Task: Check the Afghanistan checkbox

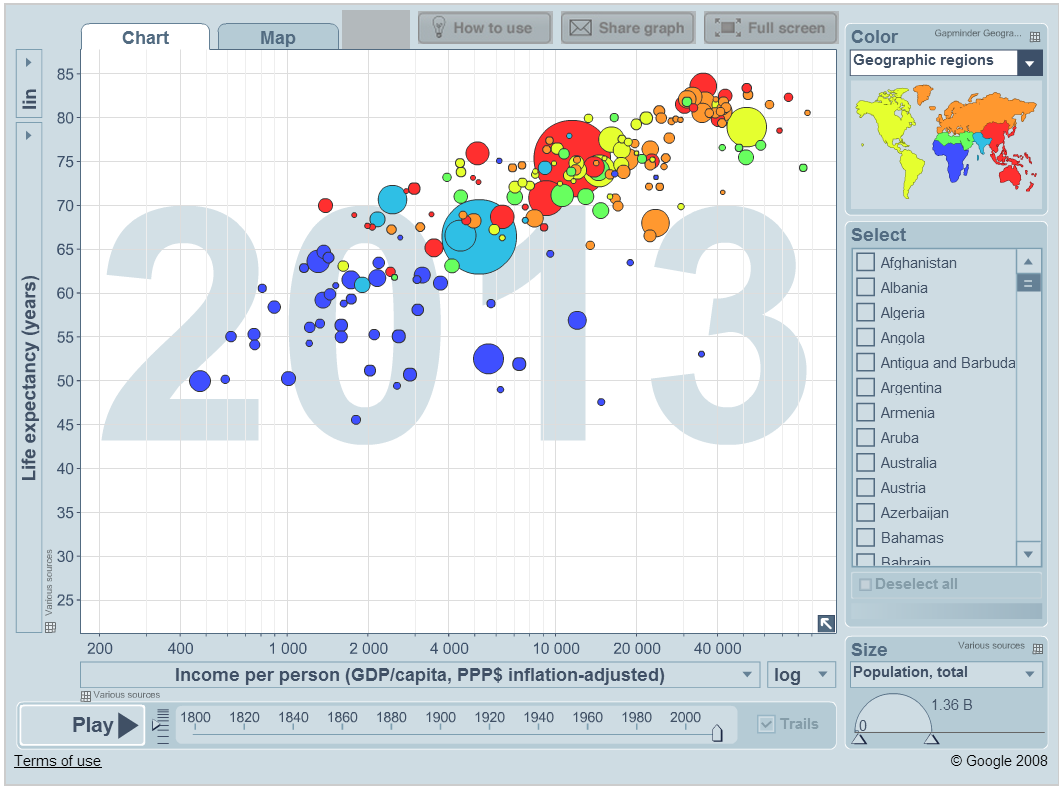Action: click(865, 262)
